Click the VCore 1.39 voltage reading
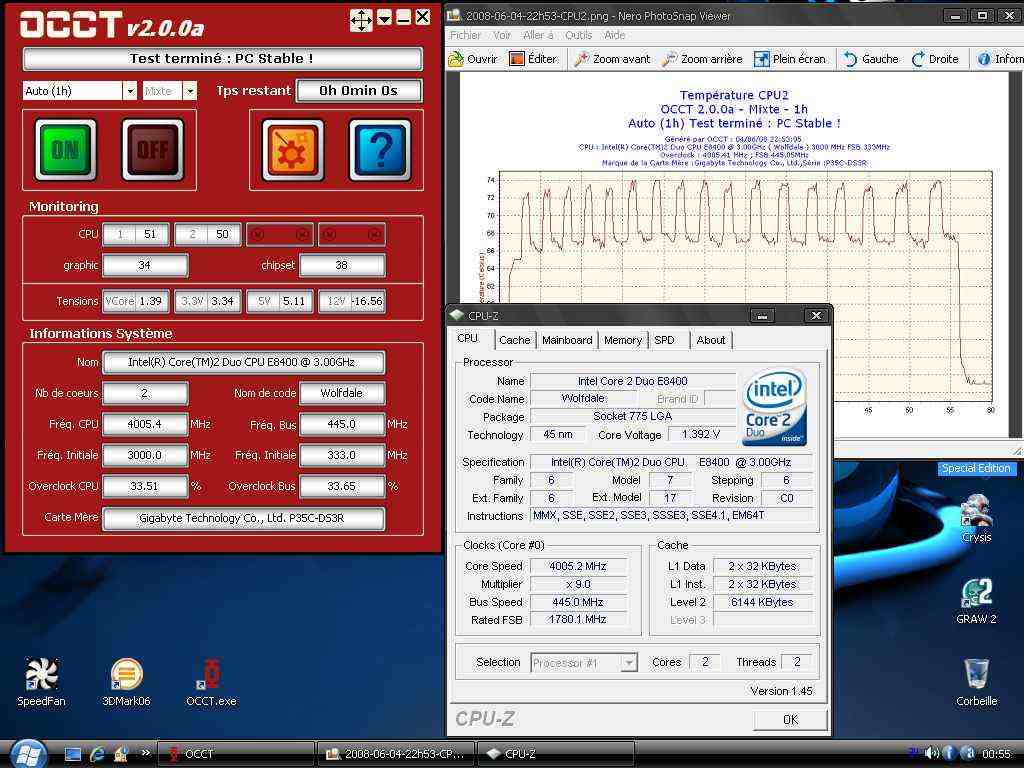Image resolution: width=1024 pixels, height=768 pixels. pos(136,301)
